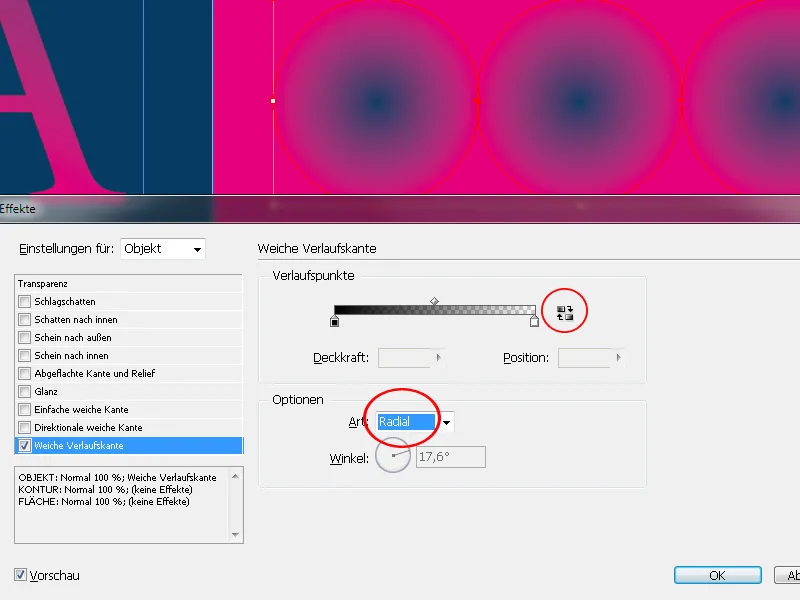The width and height of the screenshot is (800, 600).
Task: Tick the Glanz checkbox
Action: [24, 391]
